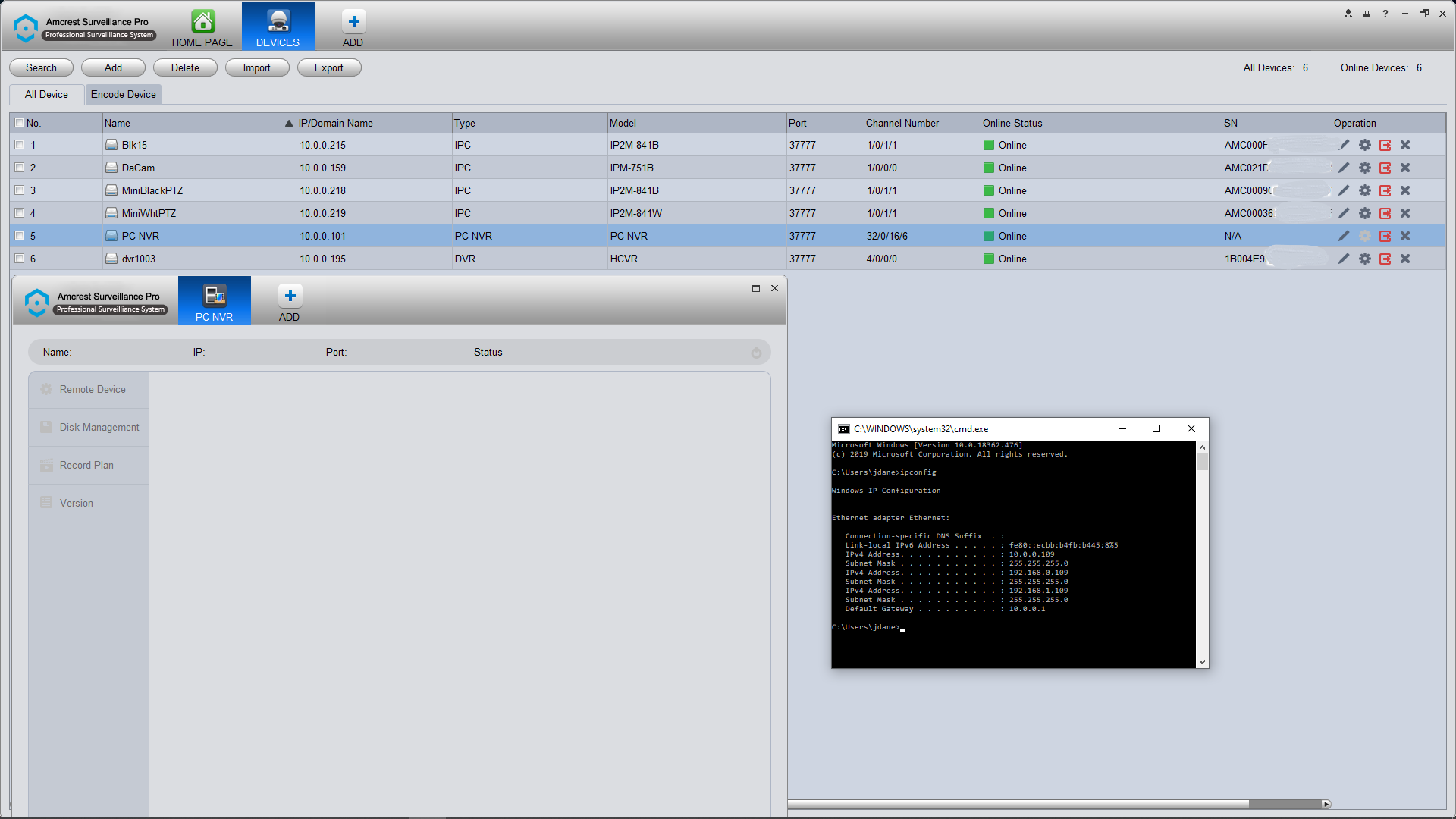1456x819 pixels.
Task: Click the Delete button
Action: tap(185, 67)
